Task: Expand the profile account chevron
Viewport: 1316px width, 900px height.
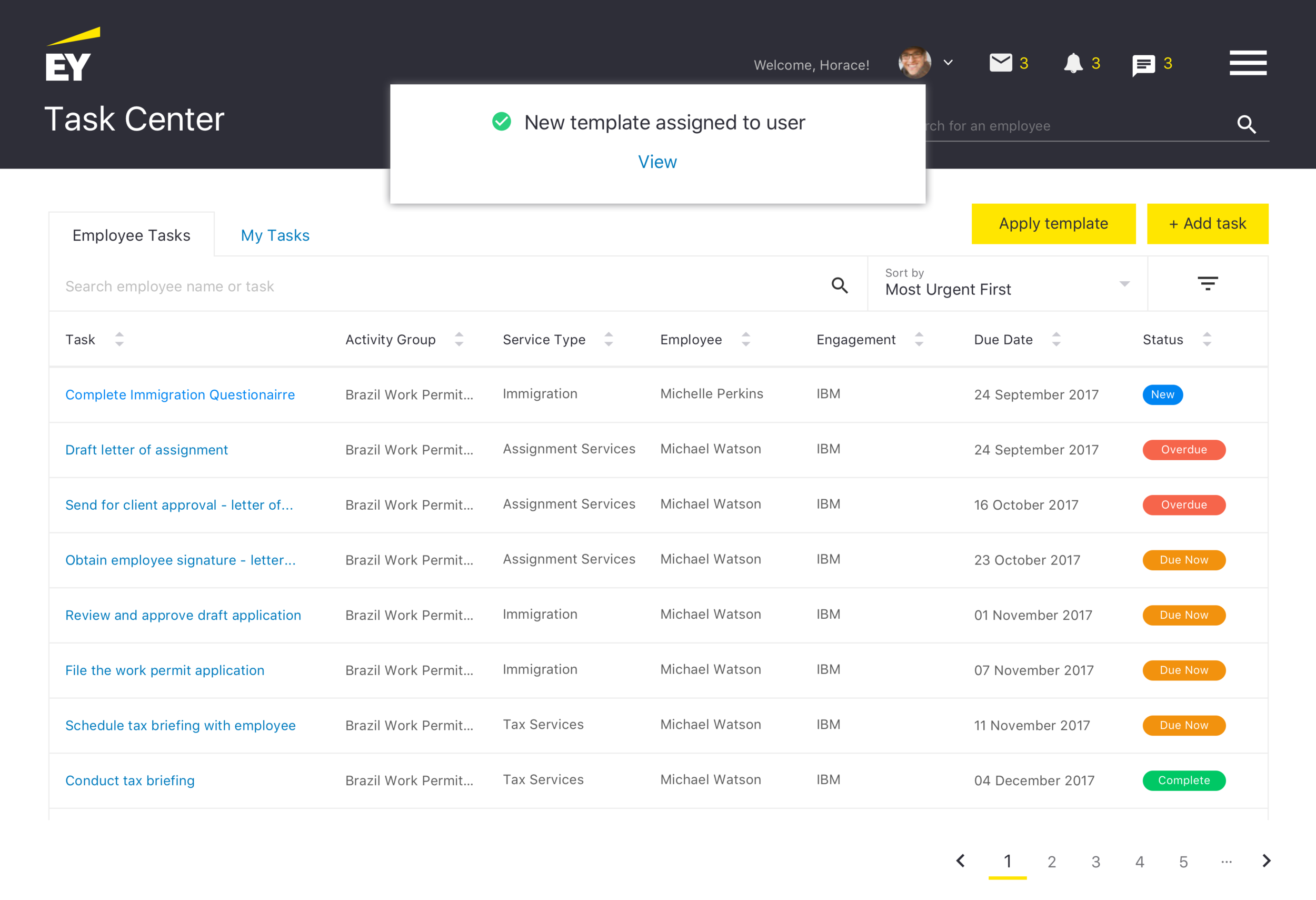Action: tap(949, 63)
